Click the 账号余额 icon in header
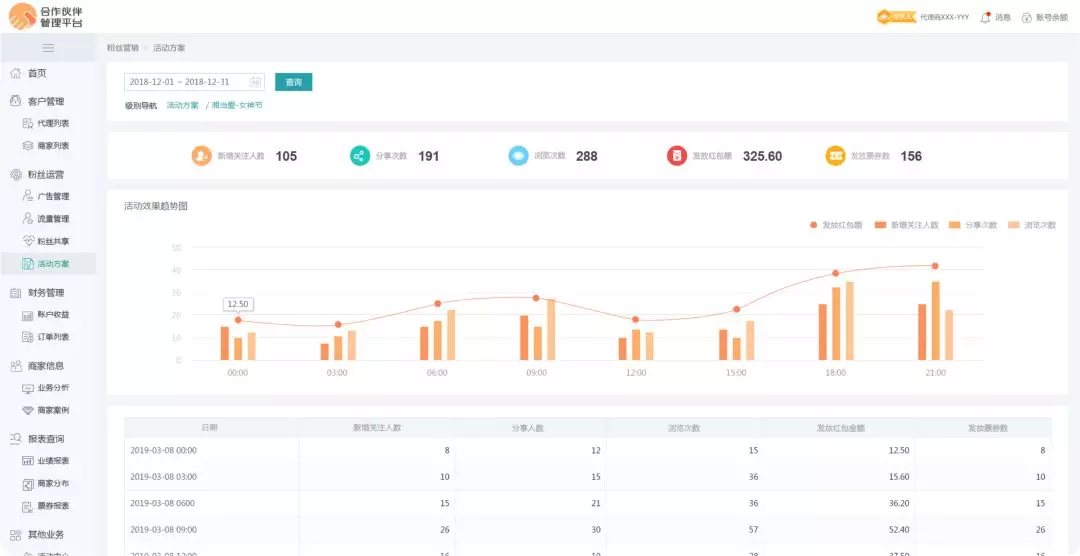 click(x=1026, y=17)
